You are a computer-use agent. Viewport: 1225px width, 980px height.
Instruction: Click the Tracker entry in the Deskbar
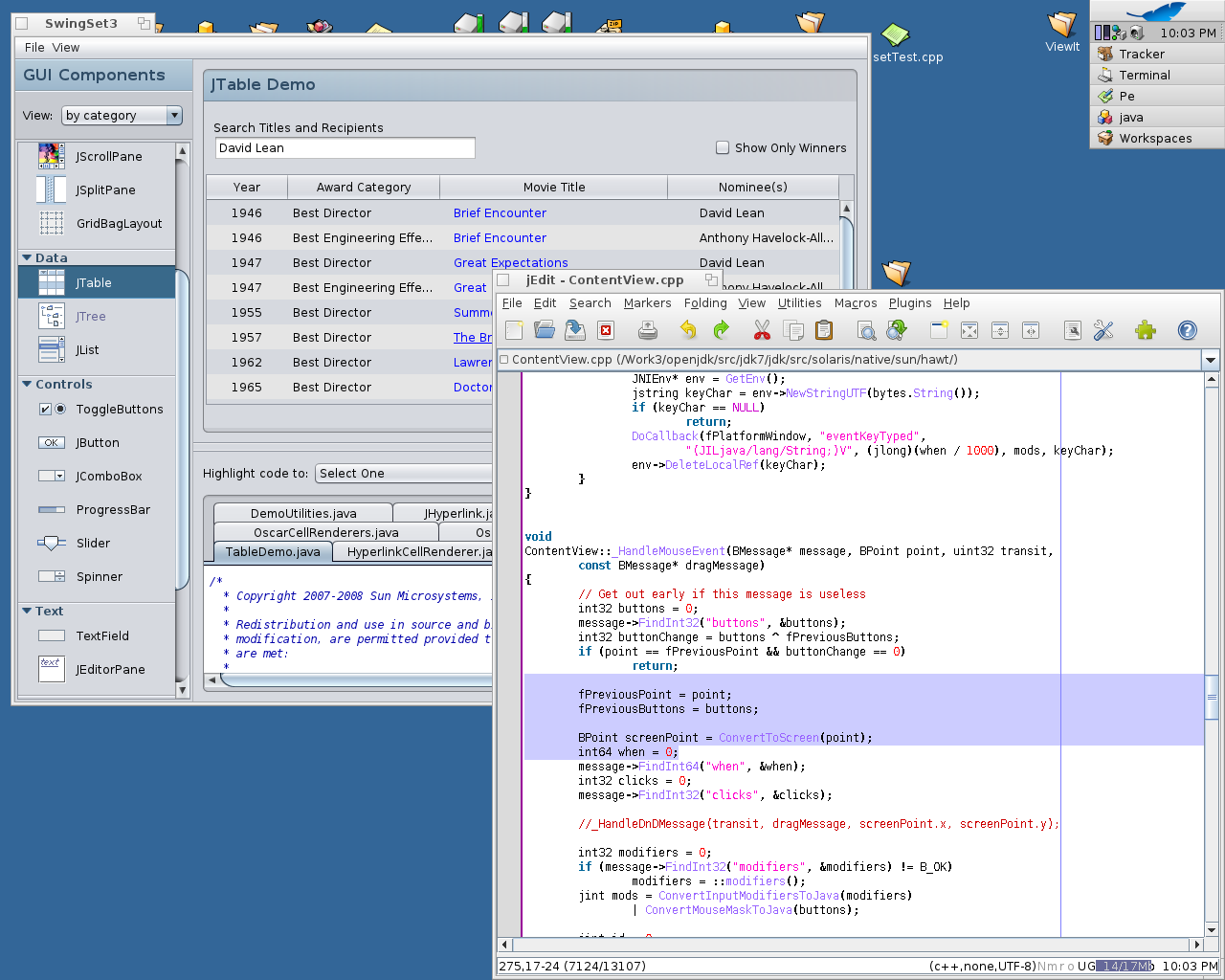point(1157,54)
